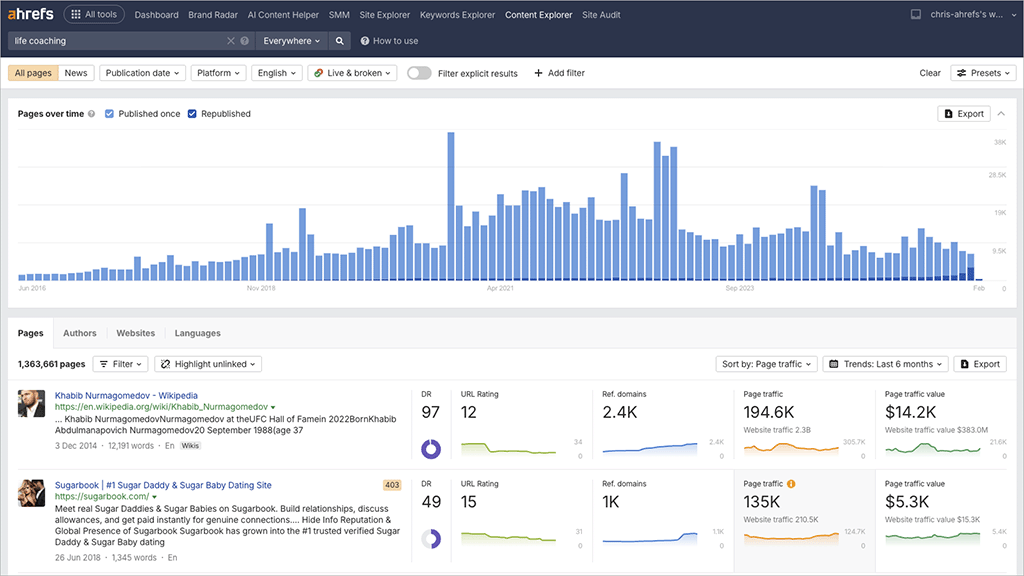
Task: Enable Filter explicit results
Action: tap(418, 72)
